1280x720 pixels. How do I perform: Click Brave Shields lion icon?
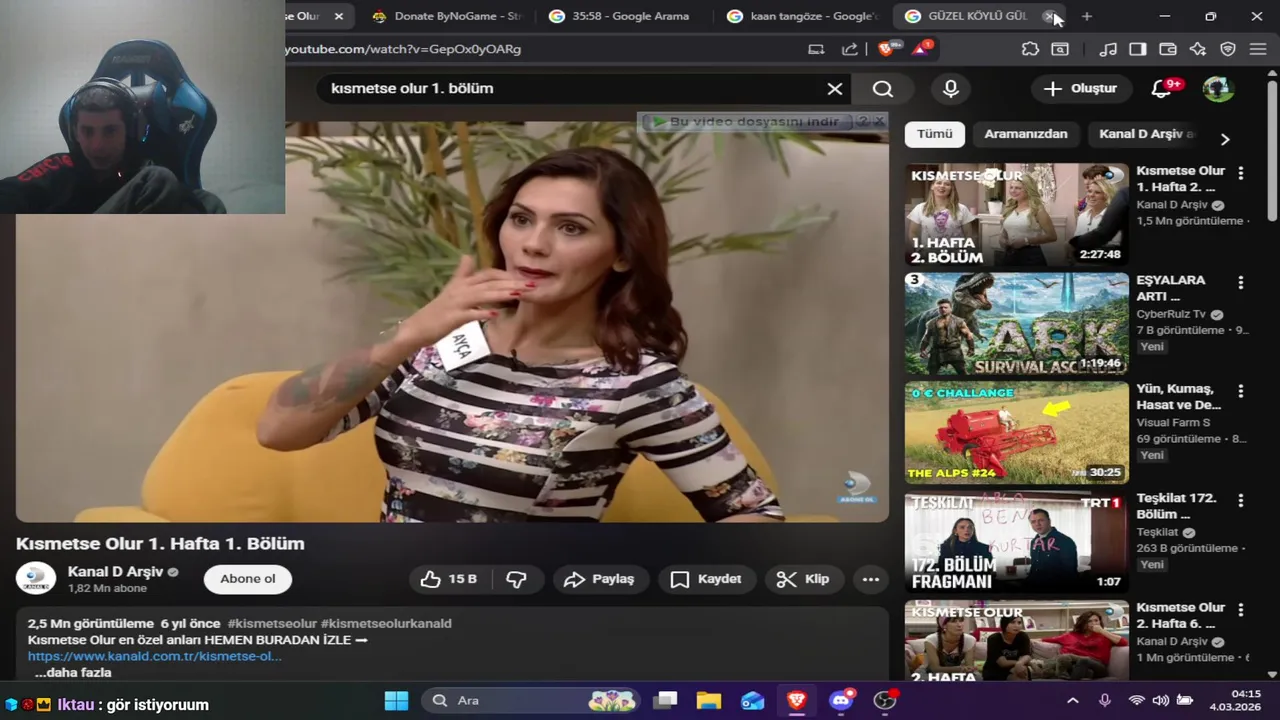886,48
